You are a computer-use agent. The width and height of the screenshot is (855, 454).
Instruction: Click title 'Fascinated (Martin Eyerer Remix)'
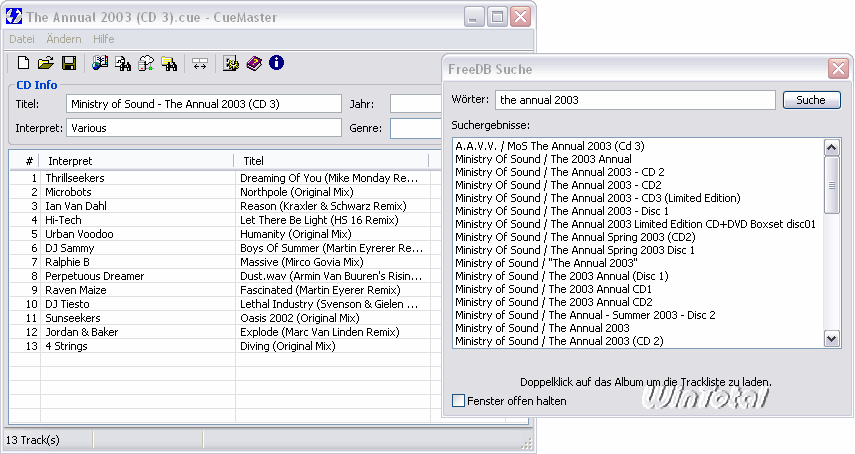(320, 290)
